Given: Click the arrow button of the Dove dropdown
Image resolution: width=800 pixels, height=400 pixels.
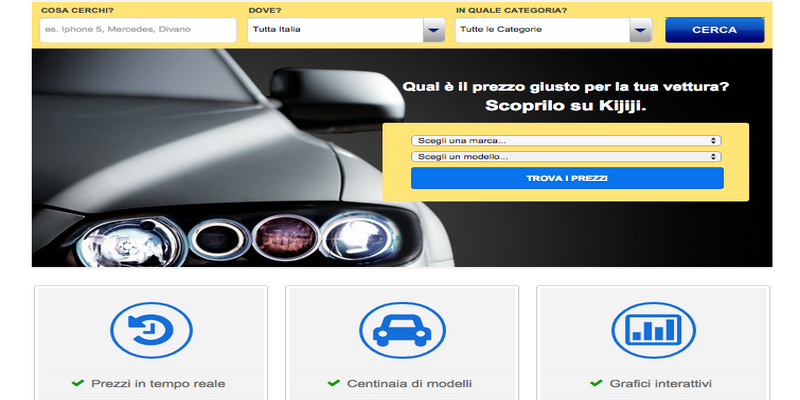Looking at the screenshot, I should 434,30.
